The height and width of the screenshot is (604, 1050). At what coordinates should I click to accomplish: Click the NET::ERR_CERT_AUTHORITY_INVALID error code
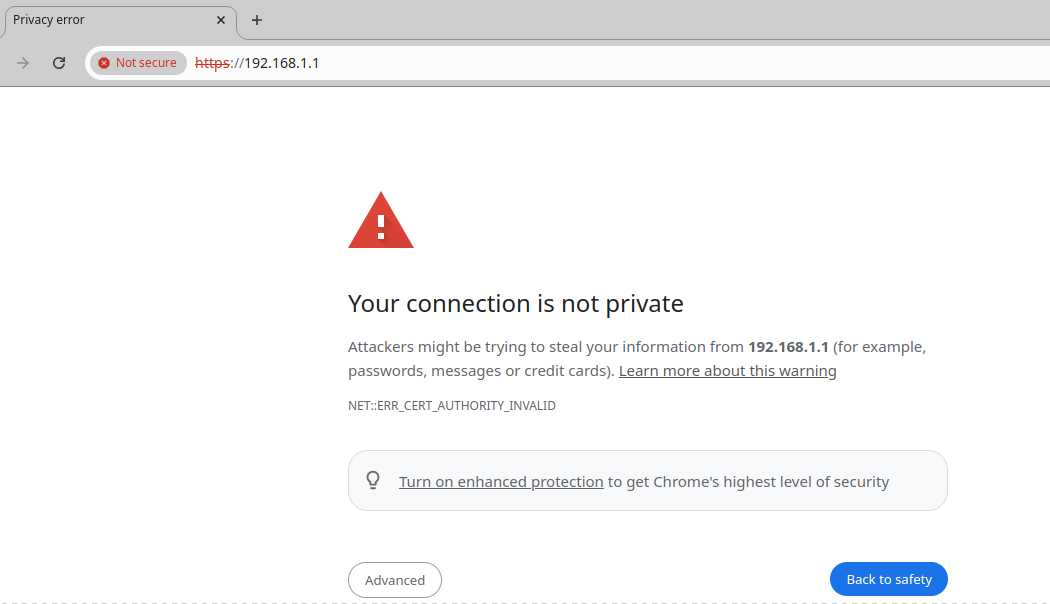(x=451, y=406)
